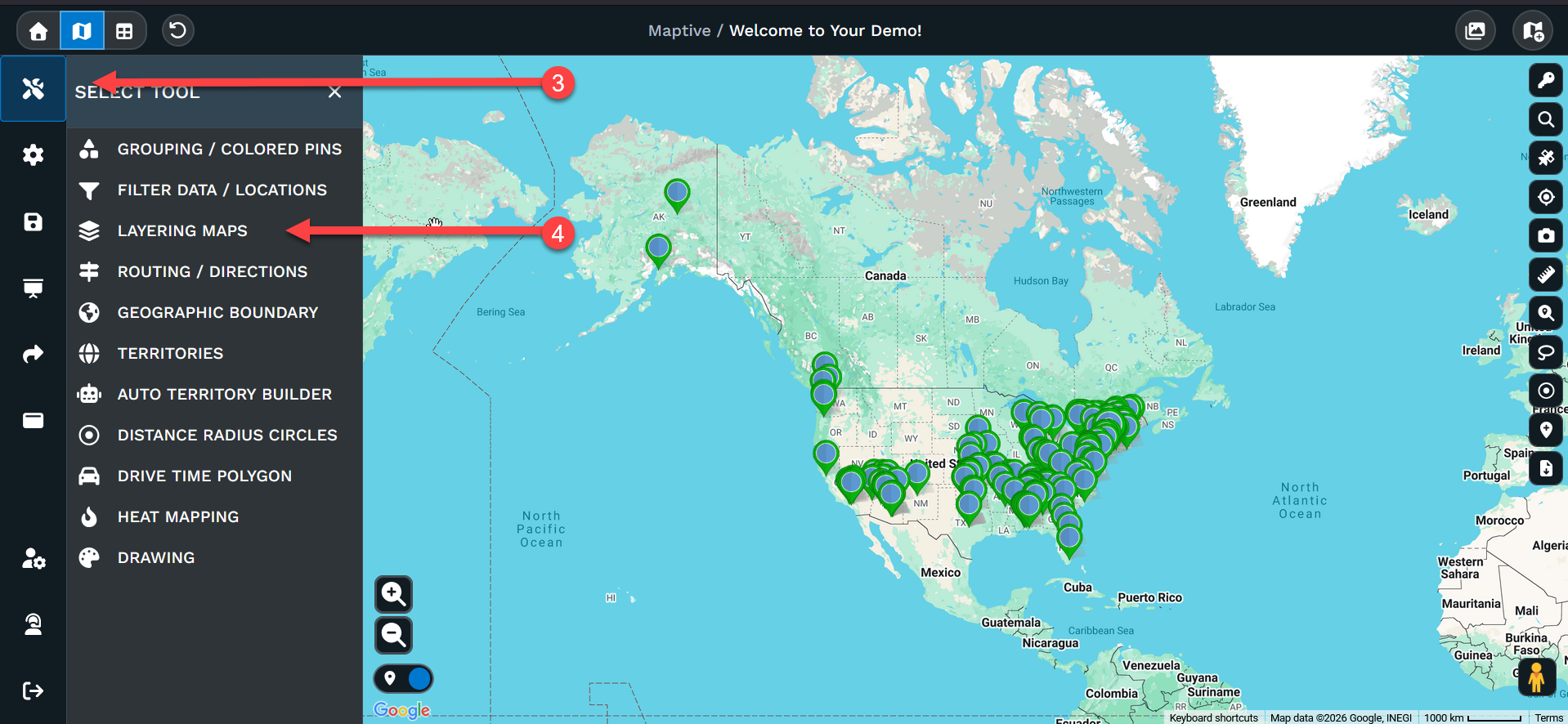The width and height of the screenshot is (1568, 724).
Task: Switch to data table view icon
Action: coord(124,31)
